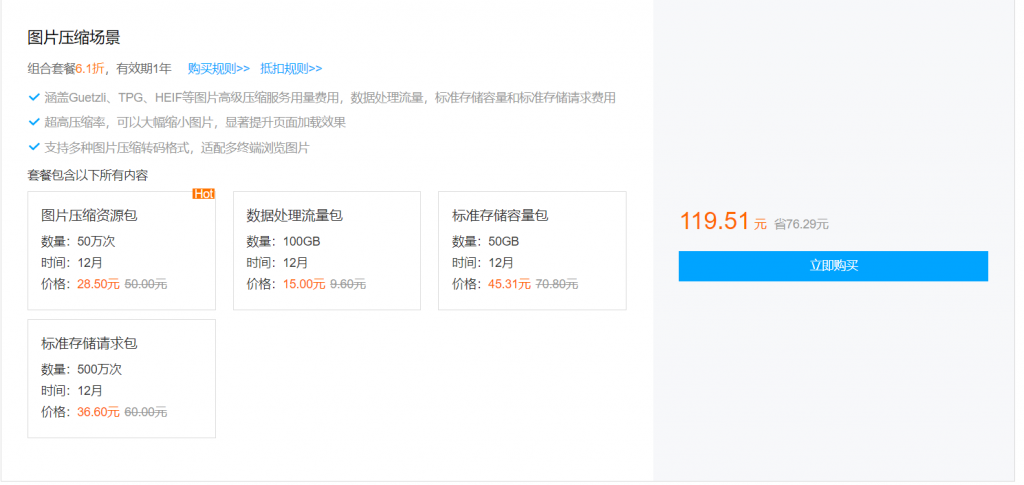Click the struck-through 50.00元 price
The width and height of the screenshot is (1024, 485).
pos(146,284)
